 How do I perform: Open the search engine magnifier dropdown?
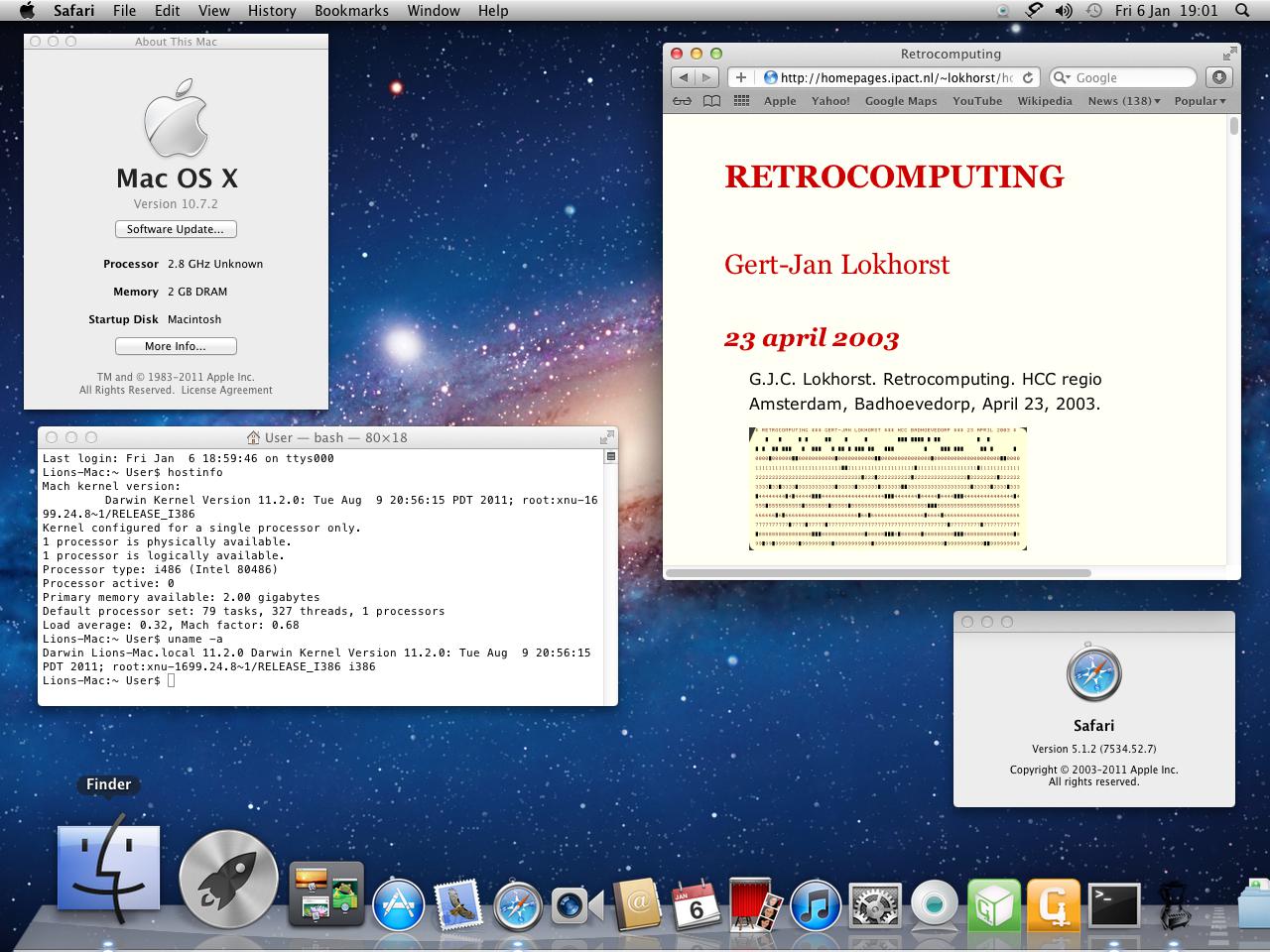click(x=1062, y=77)
